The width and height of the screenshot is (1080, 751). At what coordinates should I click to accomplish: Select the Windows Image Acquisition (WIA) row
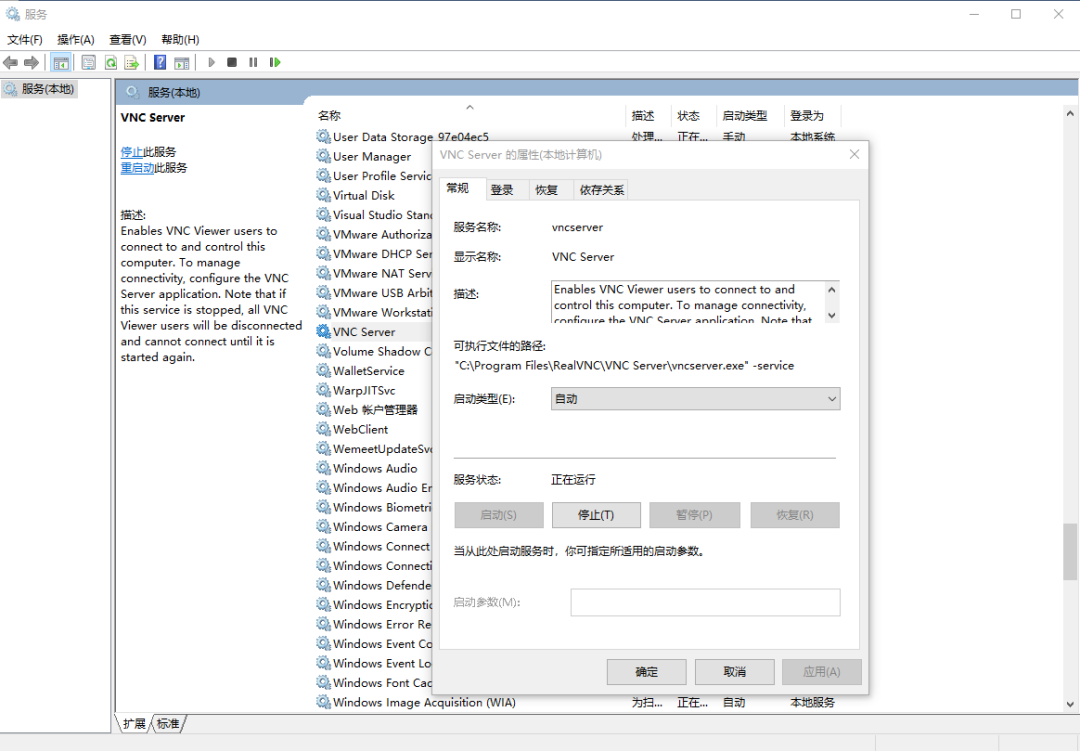click(x=579, y=702)
